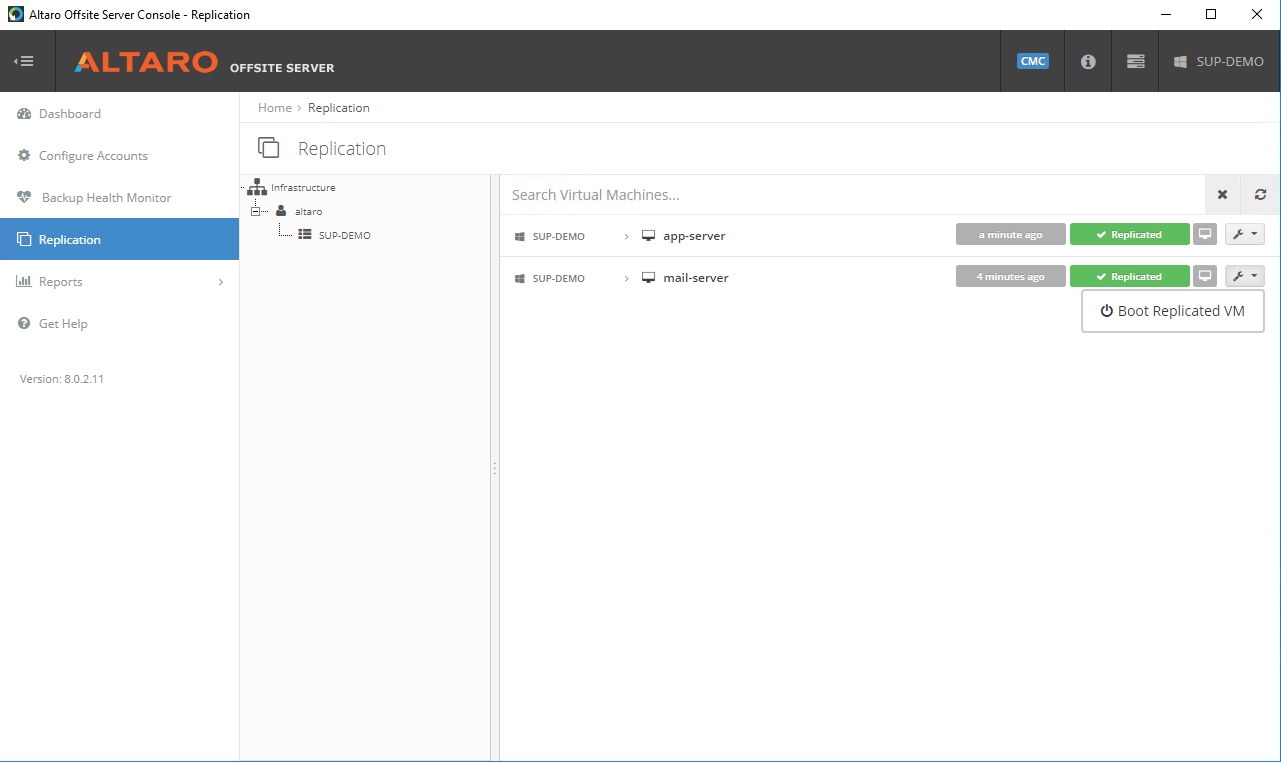Click '4 minutes ago' badge
The width and height of the screenshot is (1281, 762).
point(1011,276)
